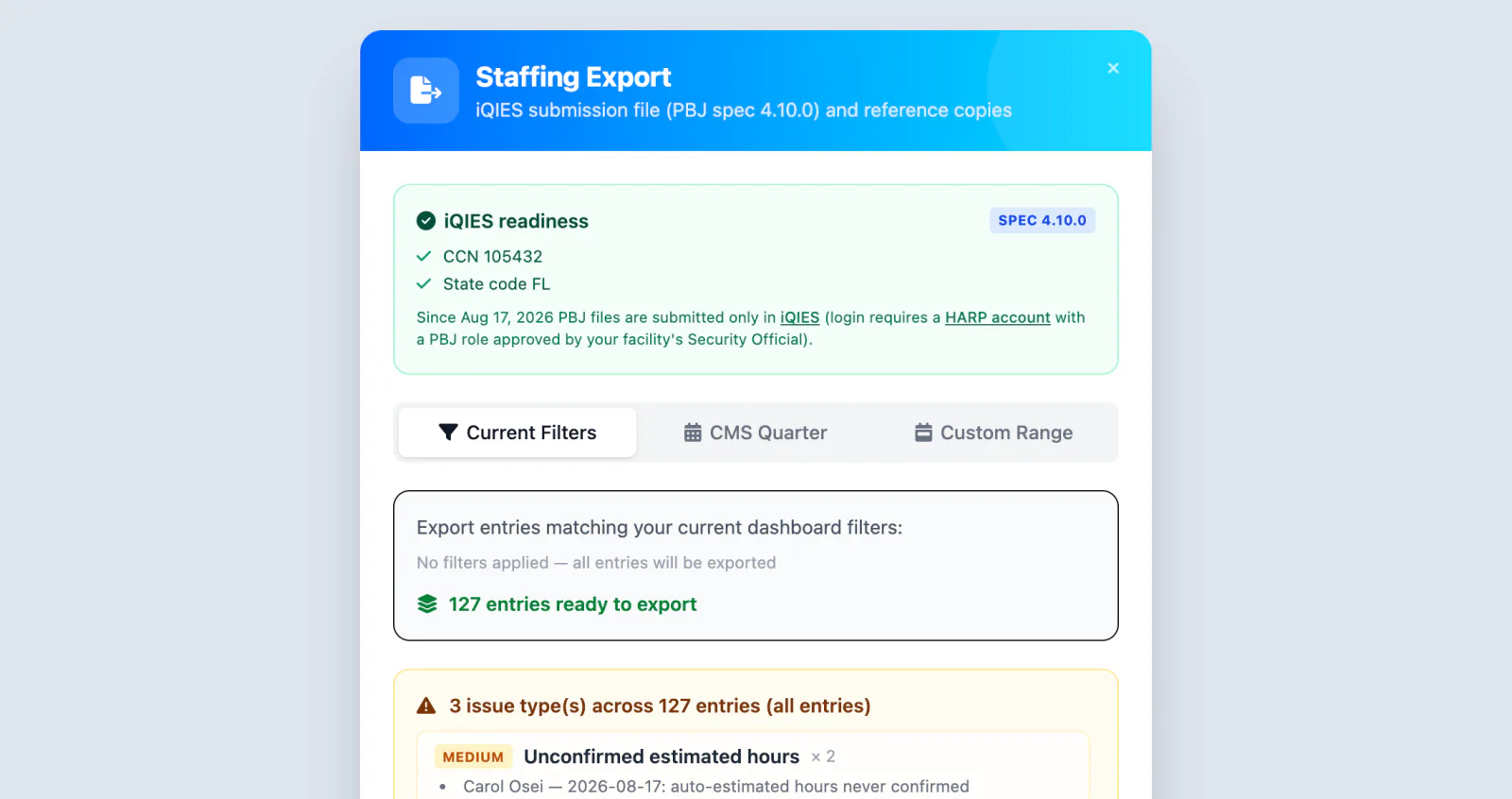Screen dimensions: 1512x799
Task: Click the Carol Osei issue entry
Action: 716,786
